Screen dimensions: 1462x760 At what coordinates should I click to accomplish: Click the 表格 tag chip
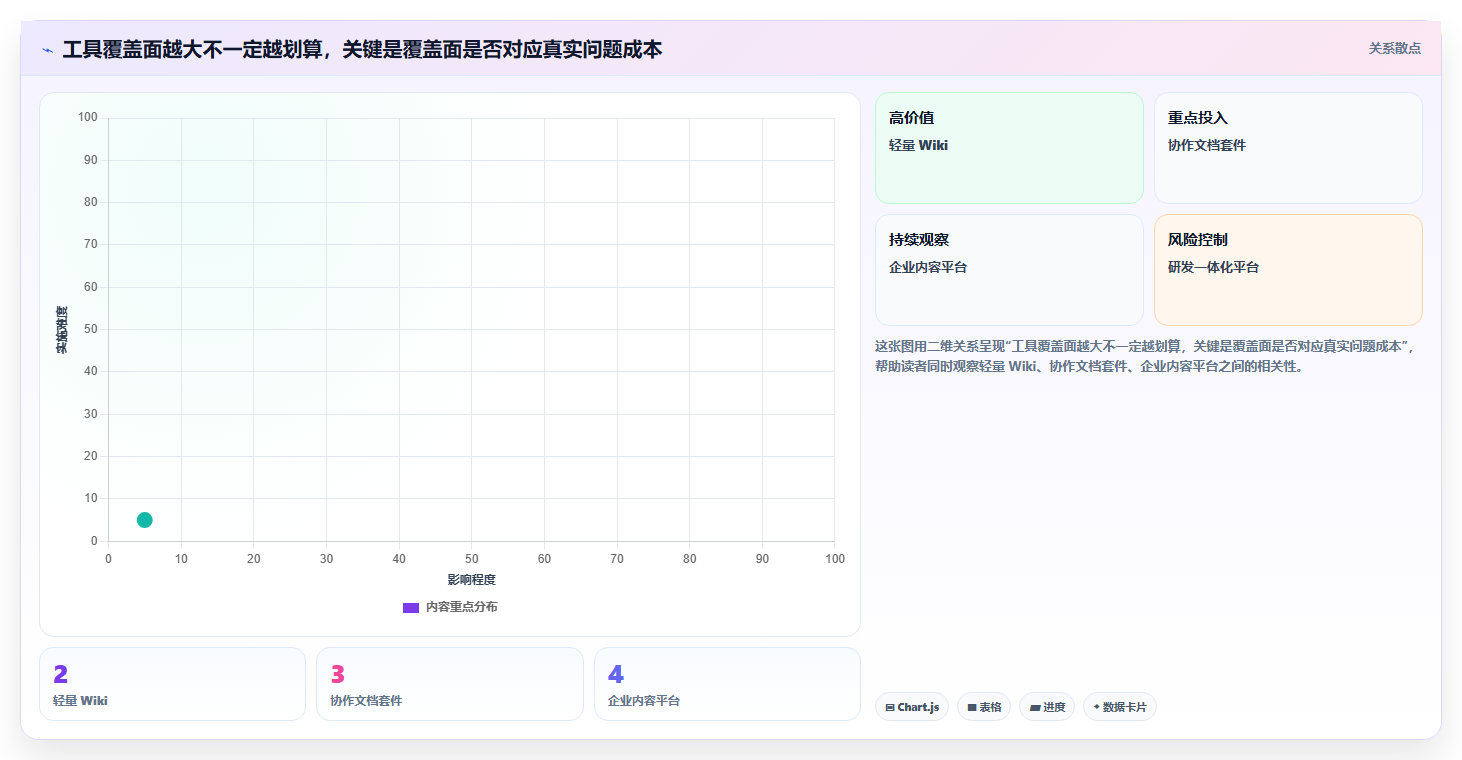click(x=984, y=707)
